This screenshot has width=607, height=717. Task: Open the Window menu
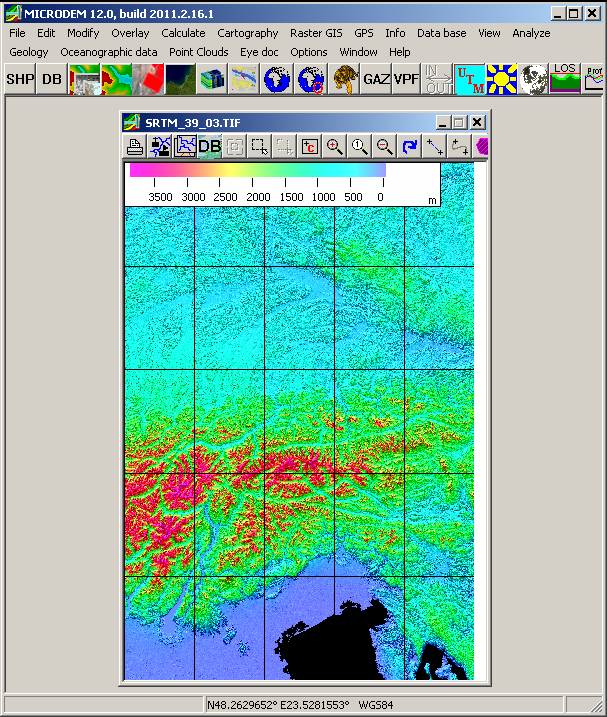pos(359,52)
